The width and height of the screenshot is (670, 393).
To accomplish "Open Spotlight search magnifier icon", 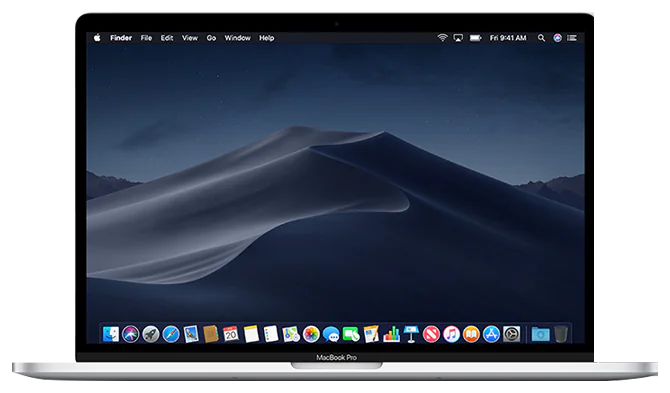I will [x=541, y=38].
